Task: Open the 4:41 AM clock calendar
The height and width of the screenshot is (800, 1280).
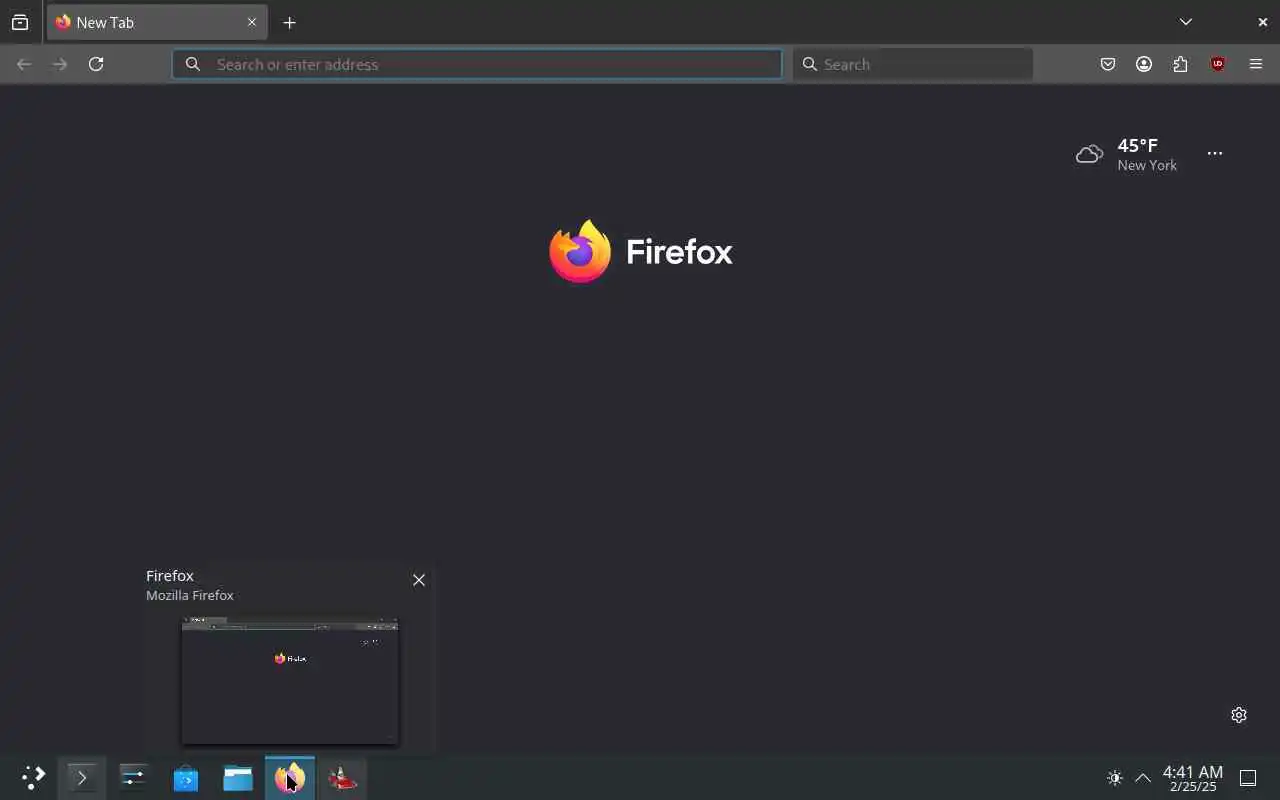Action: 1193,778
